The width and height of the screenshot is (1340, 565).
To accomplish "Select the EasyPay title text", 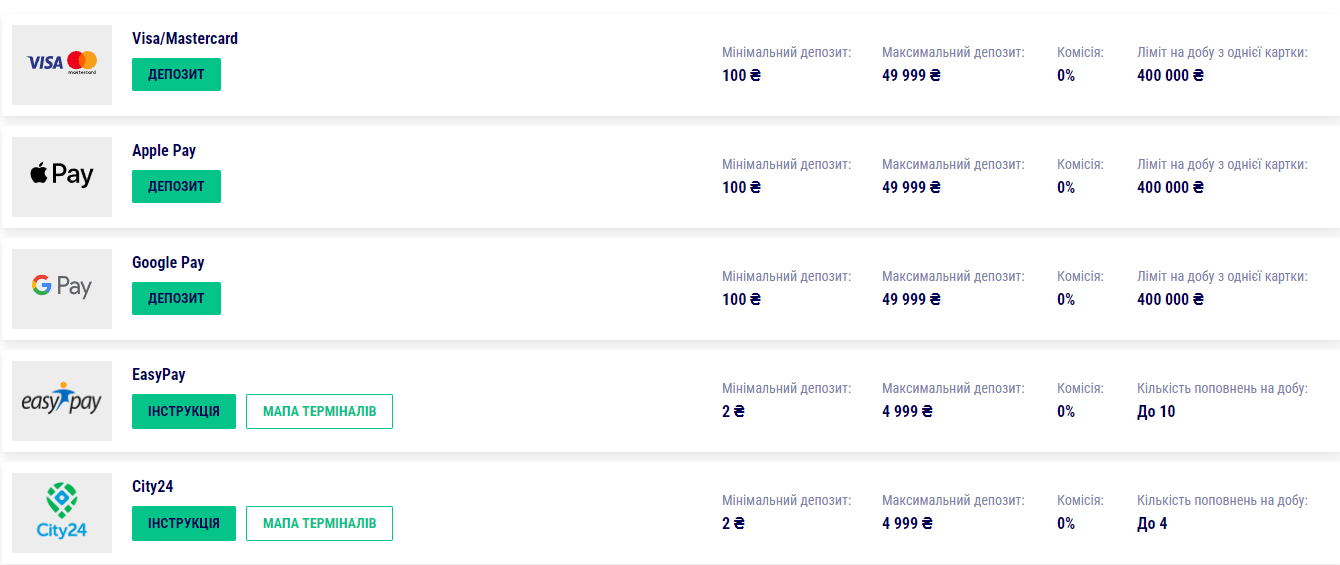I will pyautogui.click(x=159, y=375).
